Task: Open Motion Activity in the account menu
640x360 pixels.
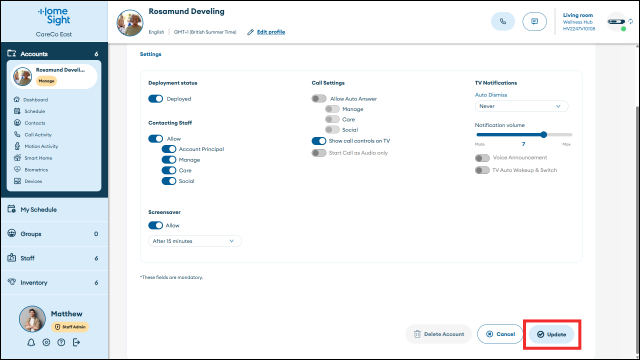Action: [41, 146]
